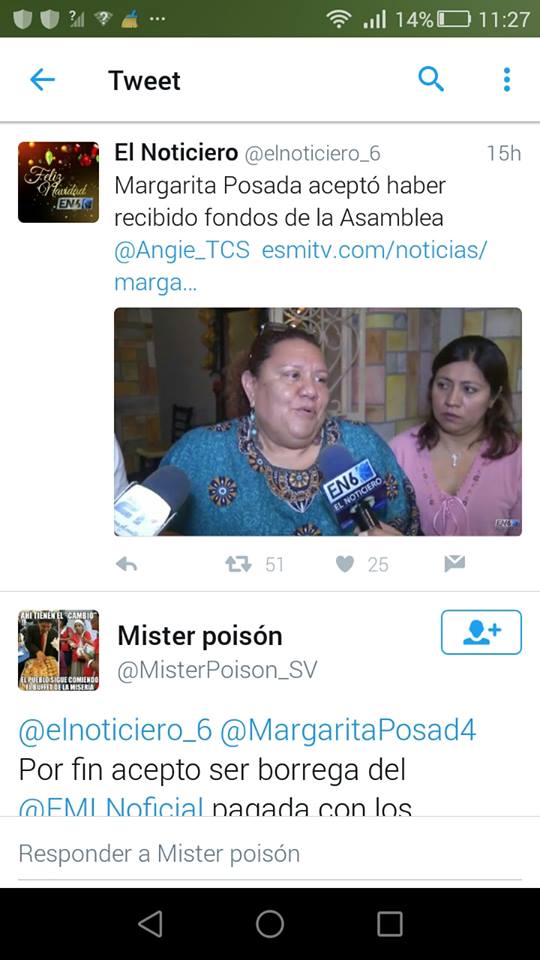Screen dimensions: 540x960
Task: Open the three-dot overflow menu
Action: [506, 80]
